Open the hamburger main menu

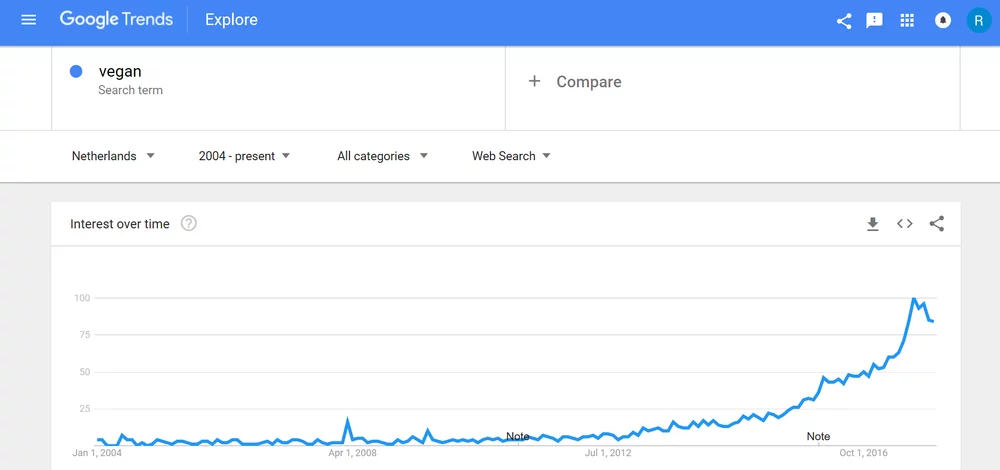pyautogui.click(x=28, y=20)
